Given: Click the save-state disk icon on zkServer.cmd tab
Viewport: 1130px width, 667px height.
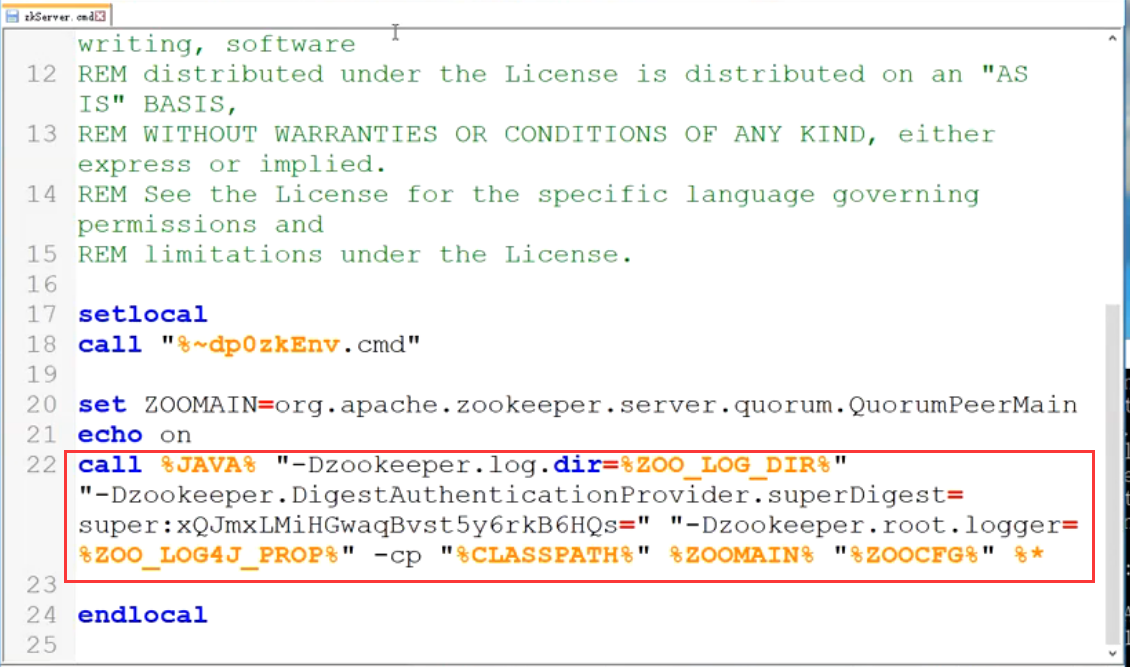Looking at the screenshot, I should pyautogui.click(x=12, y=16).
